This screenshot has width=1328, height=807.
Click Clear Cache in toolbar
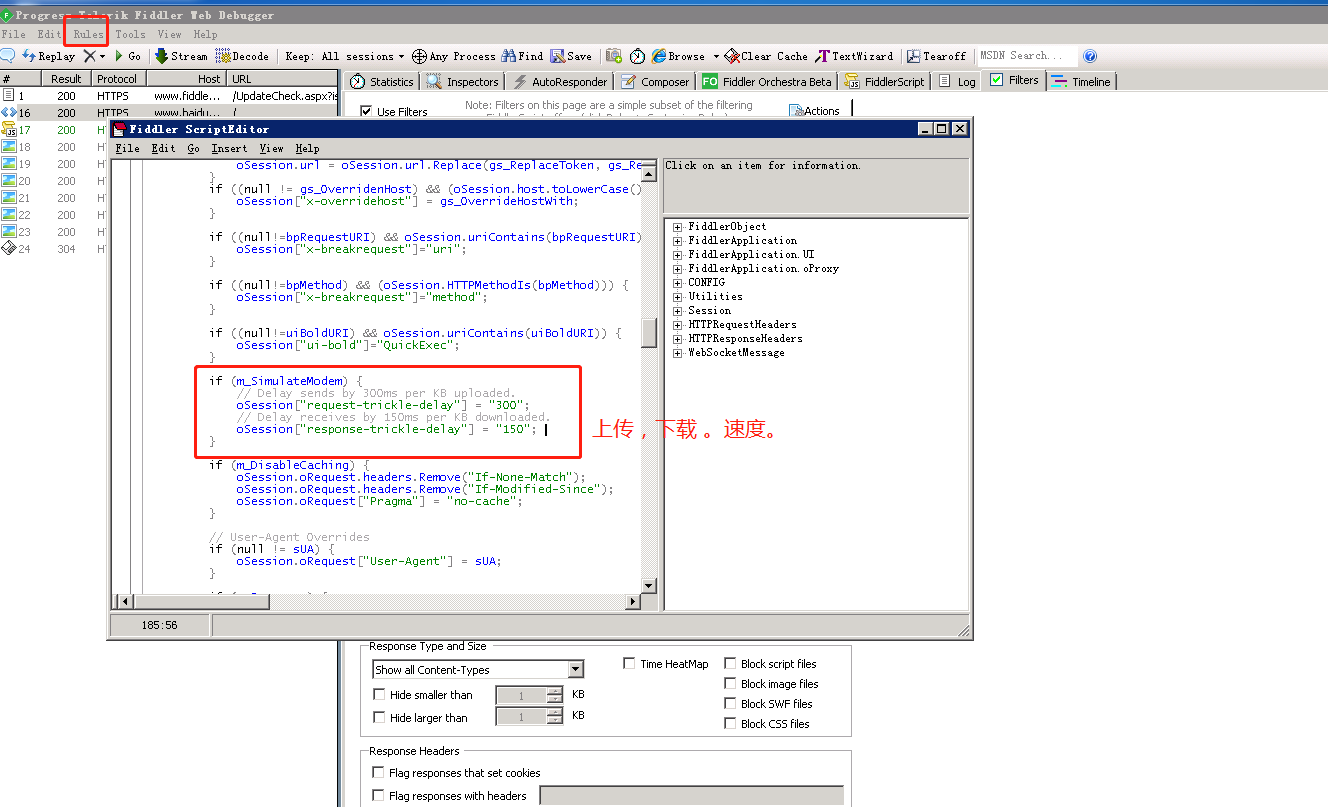point(766,57)
